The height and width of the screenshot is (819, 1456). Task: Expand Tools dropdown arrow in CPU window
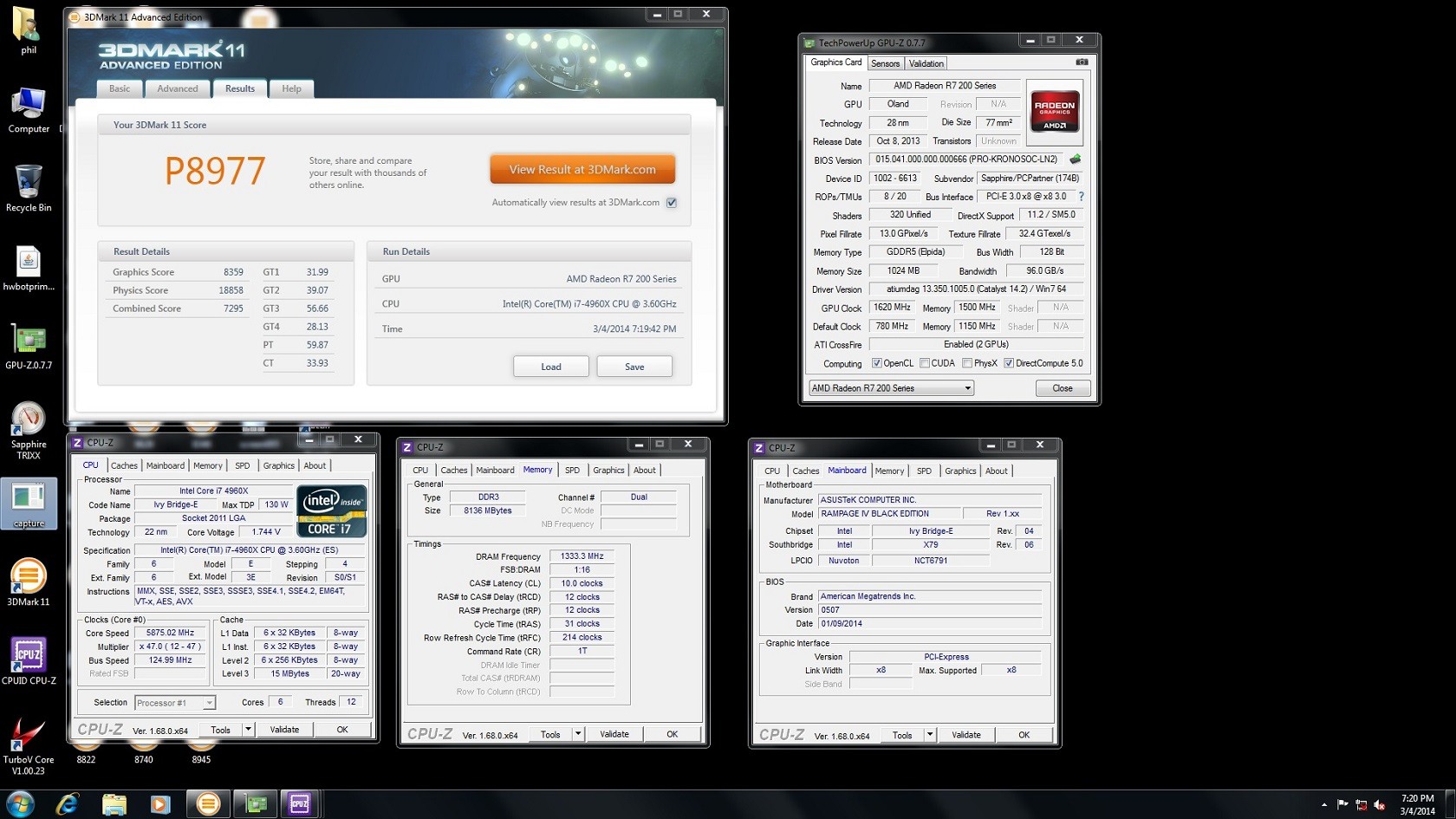click(248, 730)
